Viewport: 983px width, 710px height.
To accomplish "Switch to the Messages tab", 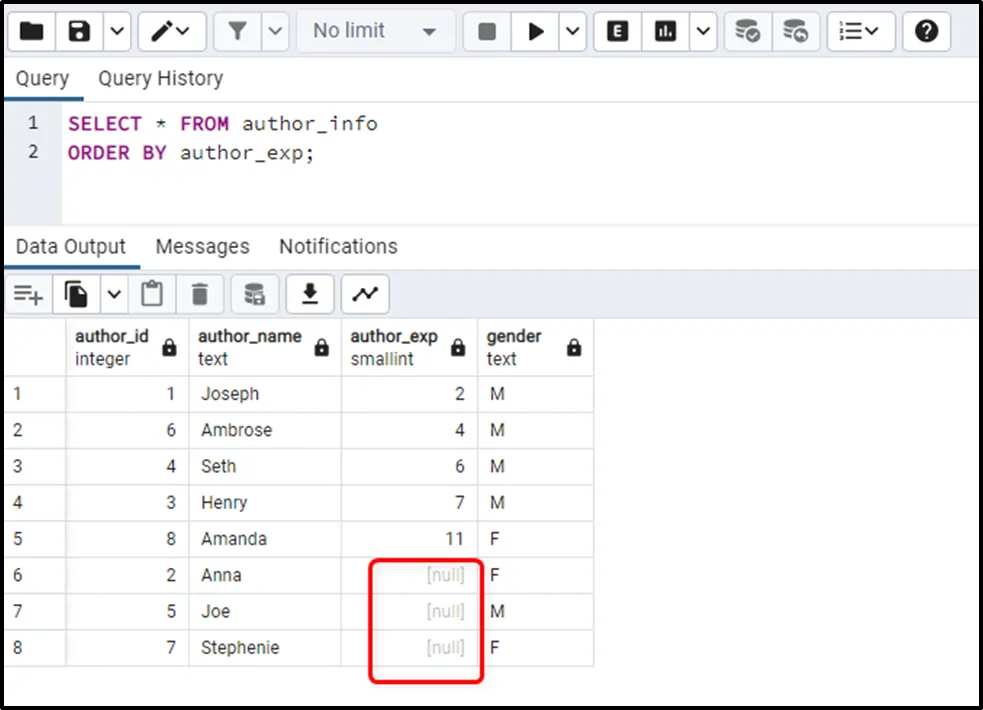I will [x=202, y=247].
